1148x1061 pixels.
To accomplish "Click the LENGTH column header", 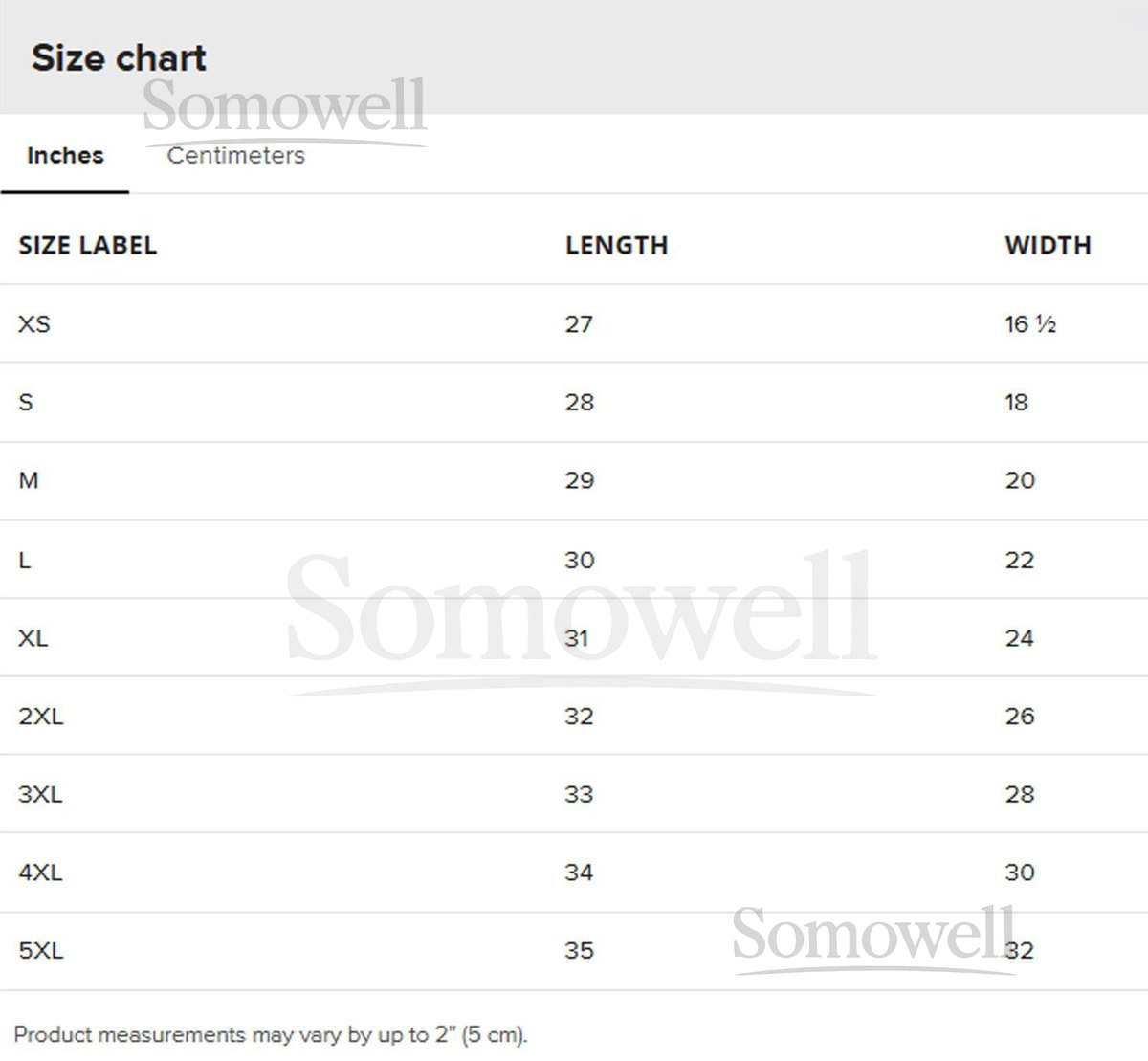I will point(616,246).
